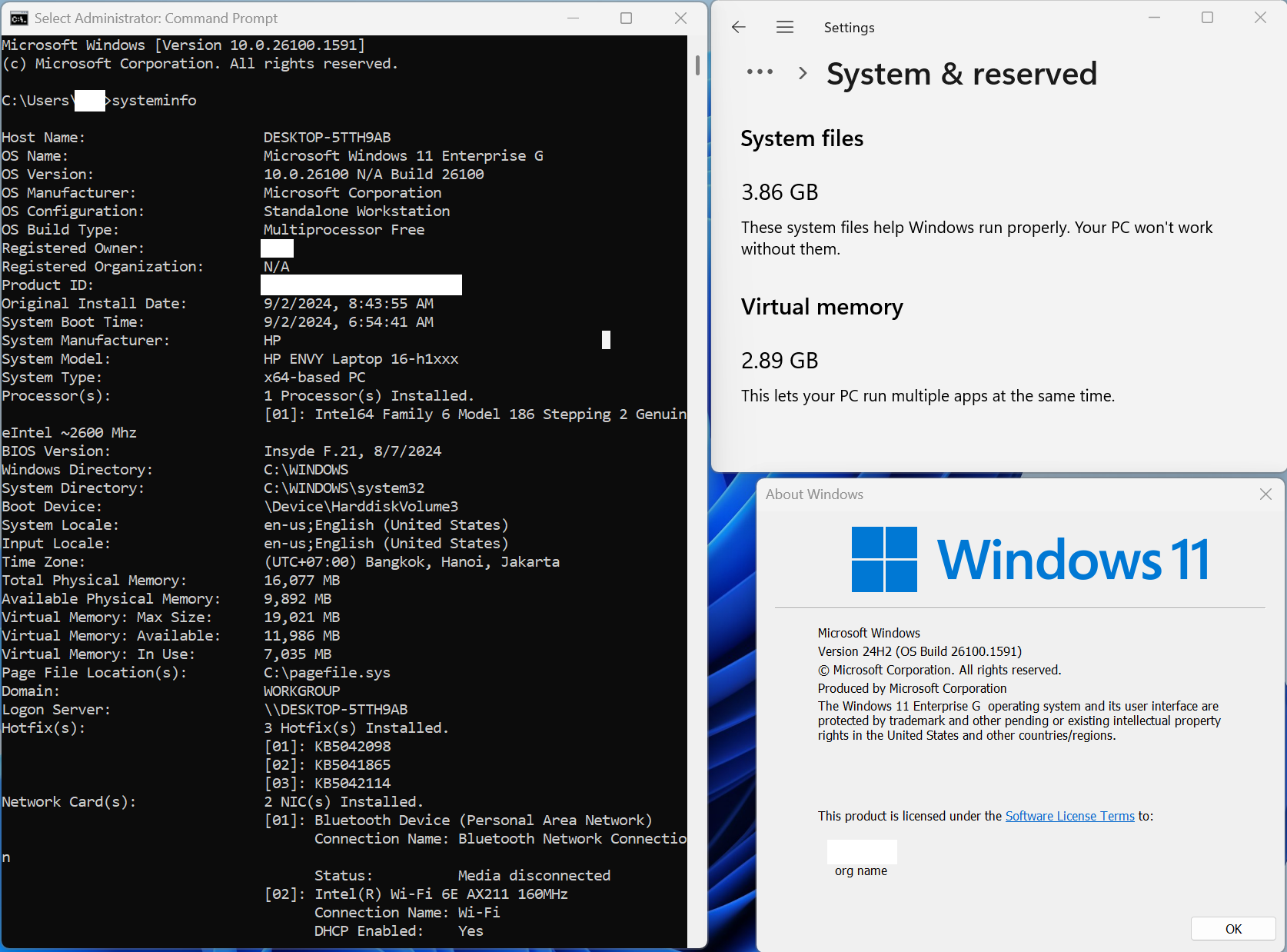Click the Windows logo in About Windows
The width and height of the screenshot is (1287, 952).
pos(884,559)
